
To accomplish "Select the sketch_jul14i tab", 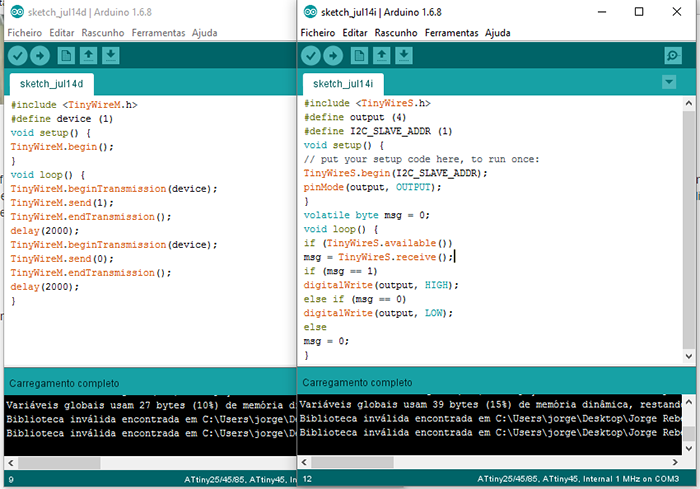I will click(343, 84).
